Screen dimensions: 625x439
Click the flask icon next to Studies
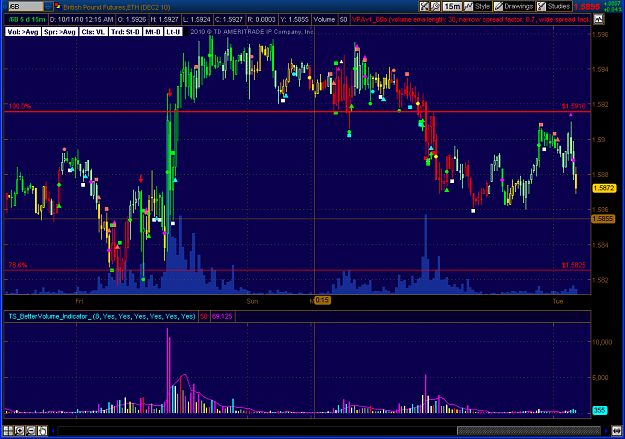(x=541, y=6)
